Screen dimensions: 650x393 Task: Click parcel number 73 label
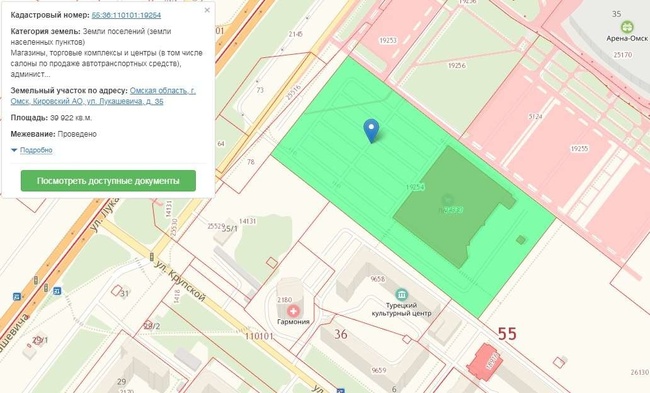260,90
